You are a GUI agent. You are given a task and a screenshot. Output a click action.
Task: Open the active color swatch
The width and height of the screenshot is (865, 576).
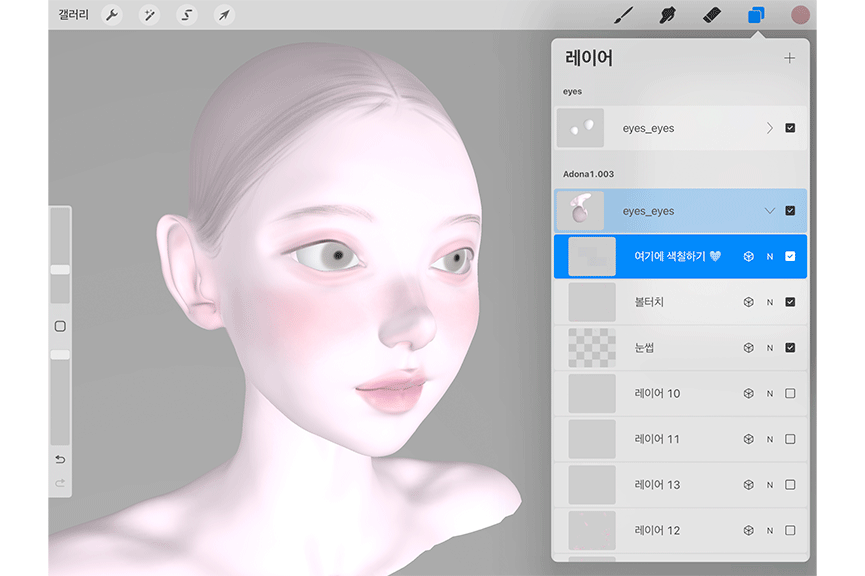click(800, 15)
